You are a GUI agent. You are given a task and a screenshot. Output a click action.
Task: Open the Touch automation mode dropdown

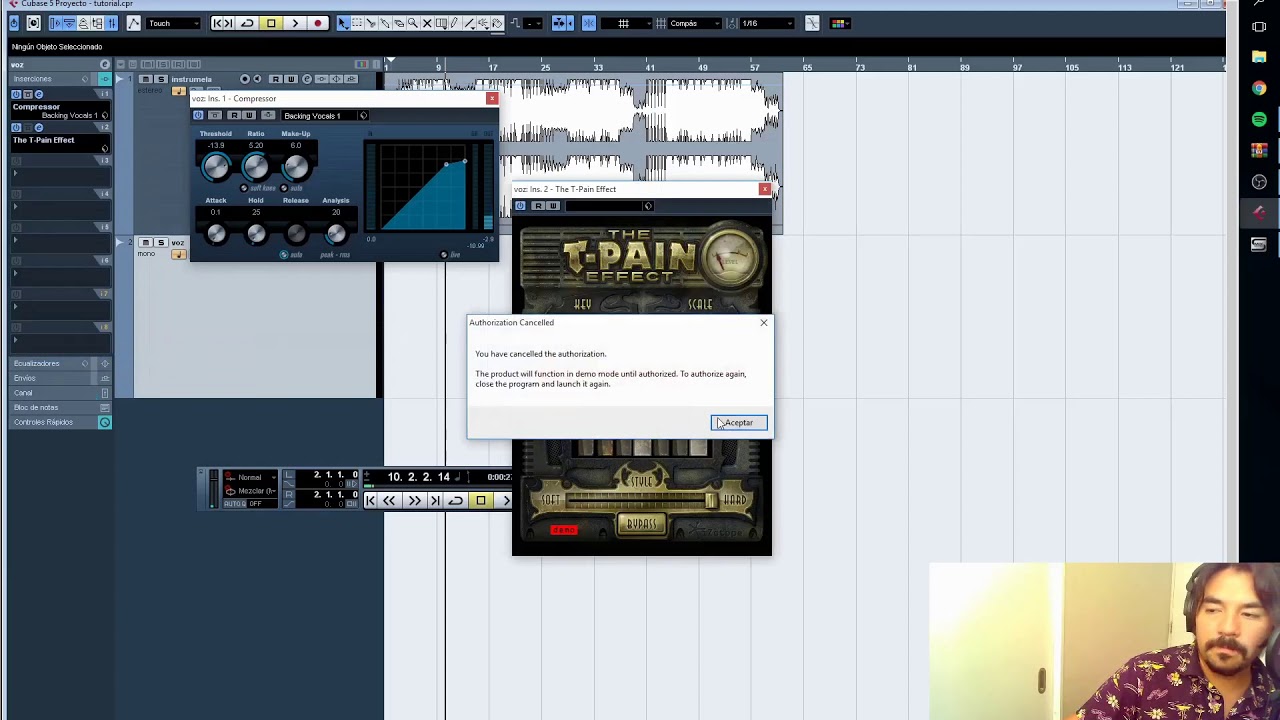coord(173,23)
